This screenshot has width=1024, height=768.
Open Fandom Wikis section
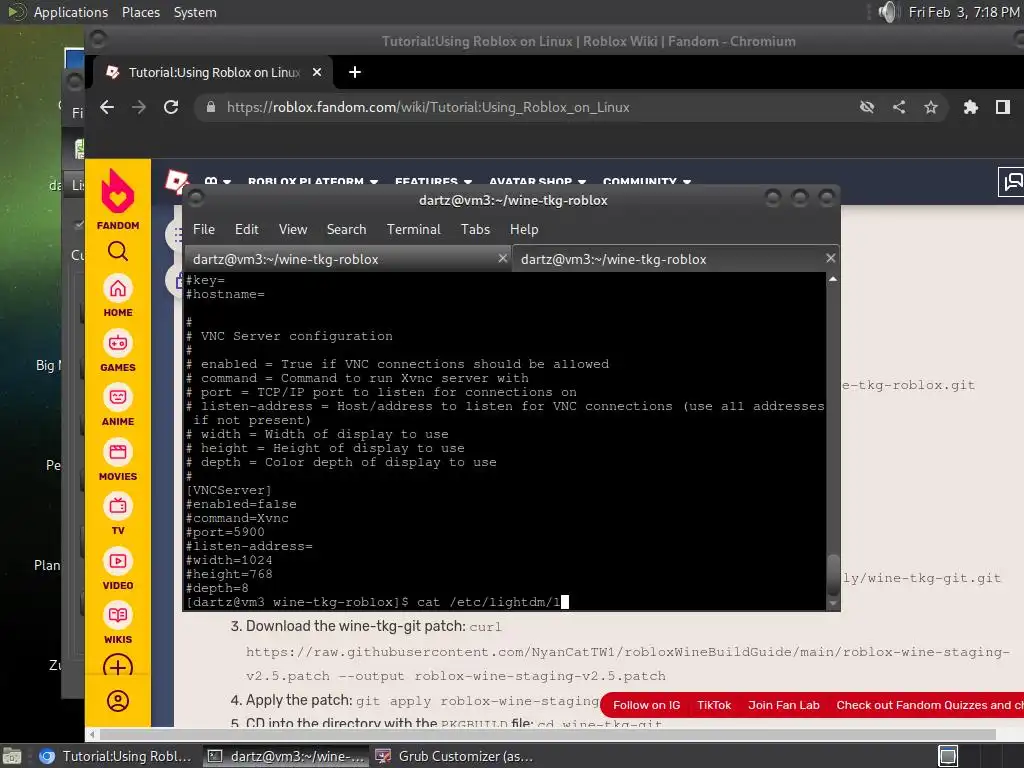click(118, 623)
